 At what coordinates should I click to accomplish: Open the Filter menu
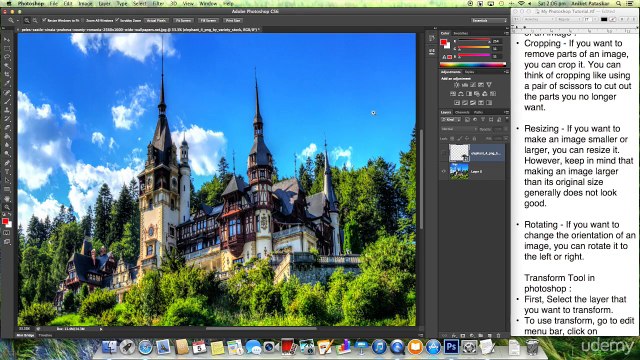pyautogui.click(x=158, y=3)
